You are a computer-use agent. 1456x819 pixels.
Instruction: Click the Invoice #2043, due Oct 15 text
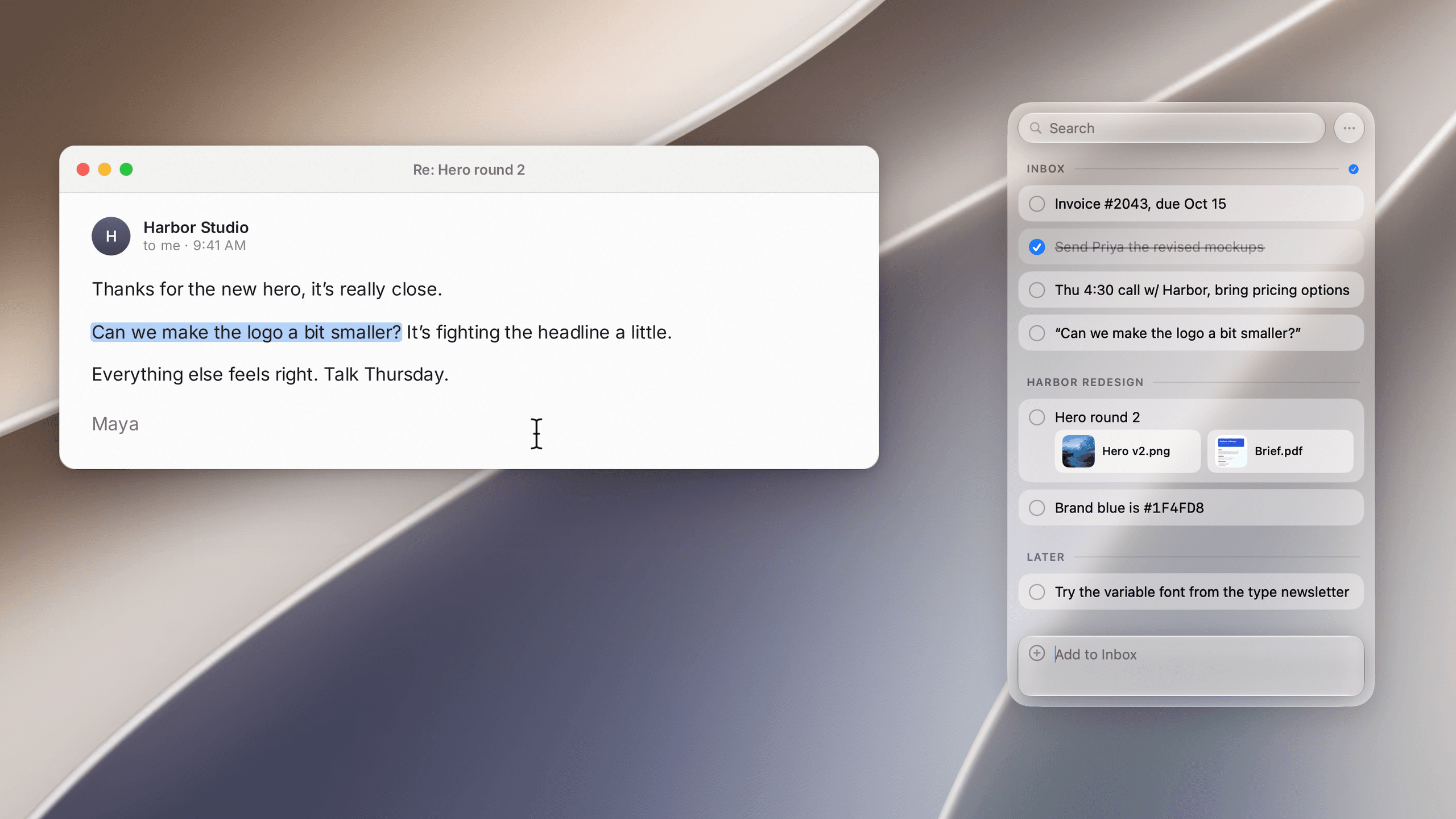pyautogui.click(x=1140, y=204)
